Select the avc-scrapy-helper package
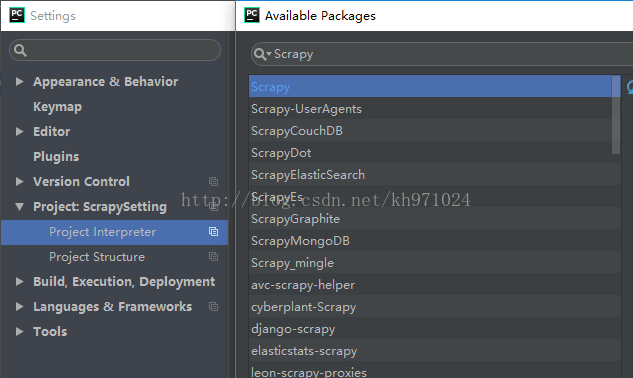 pyautogui.click(x=435, y=285)
